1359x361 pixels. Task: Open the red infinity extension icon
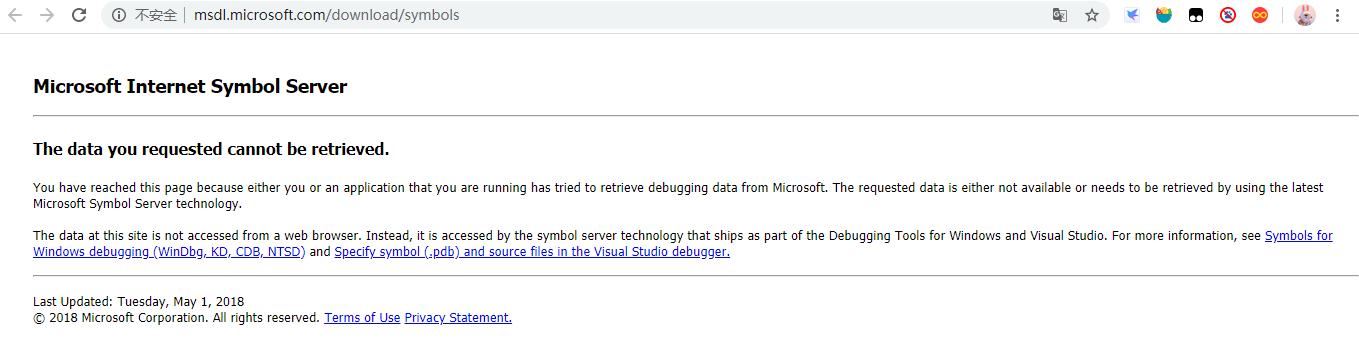point(1260,15)
